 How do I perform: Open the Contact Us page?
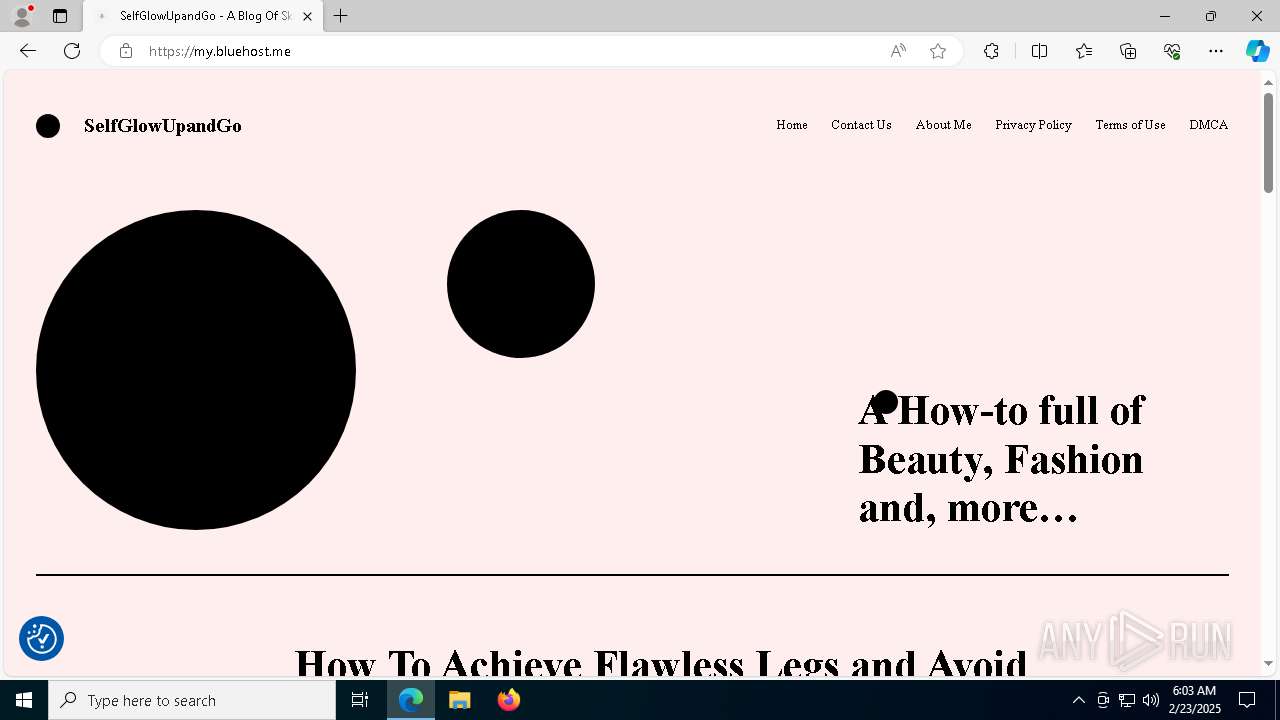point(861,125)
